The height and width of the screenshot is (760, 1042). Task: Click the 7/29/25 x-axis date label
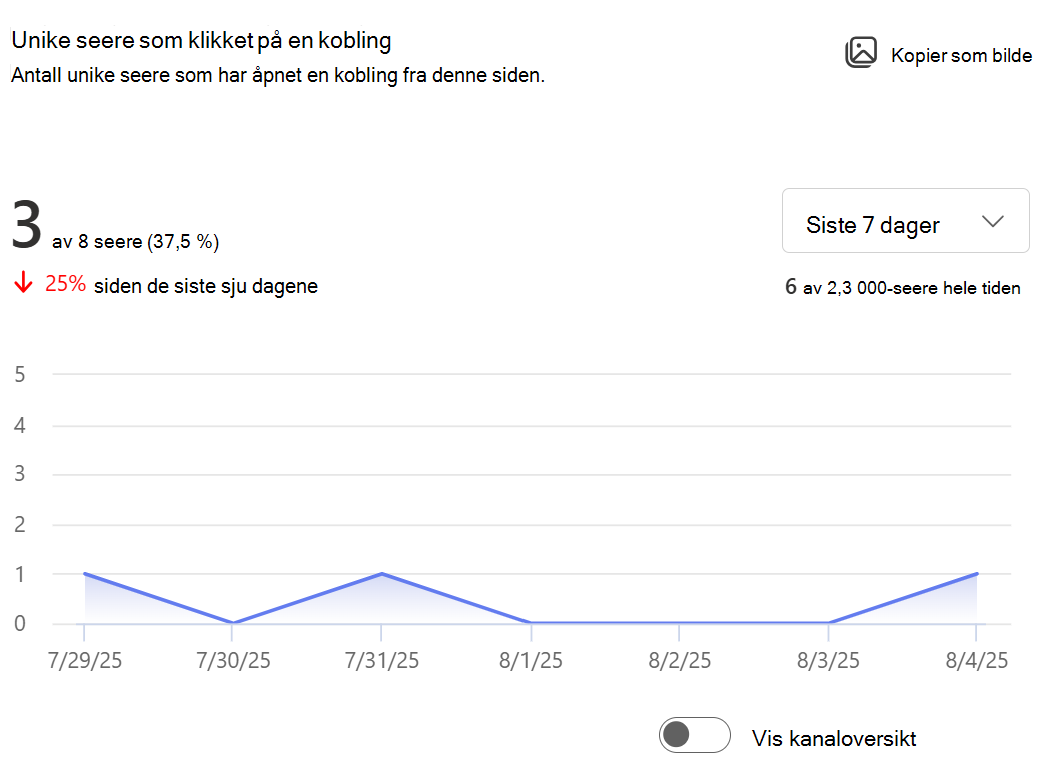tap(84, 660)
